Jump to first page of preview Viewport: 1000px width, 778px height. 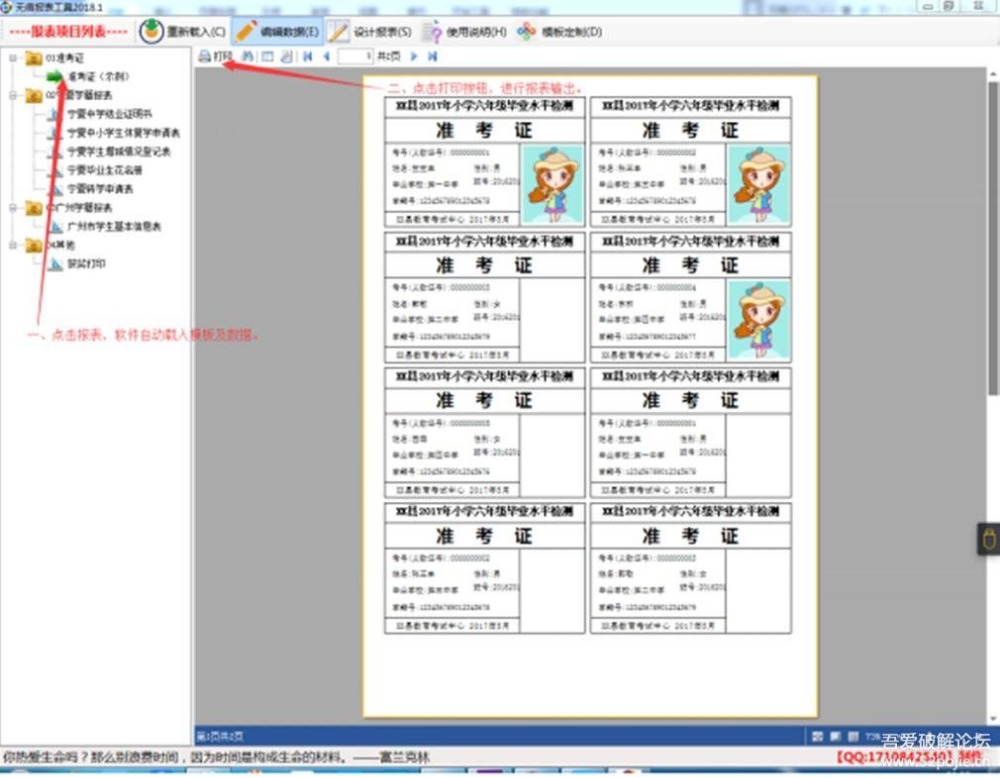pos(307,57)
